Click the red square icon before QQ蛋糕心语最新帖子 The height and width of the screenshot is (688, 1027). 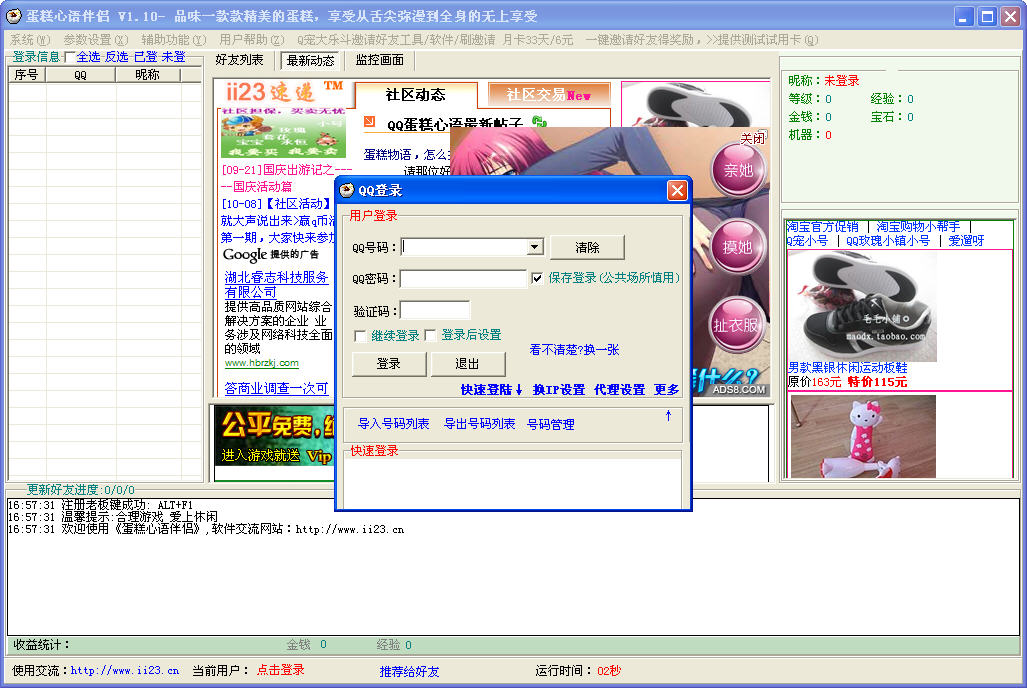369,121
